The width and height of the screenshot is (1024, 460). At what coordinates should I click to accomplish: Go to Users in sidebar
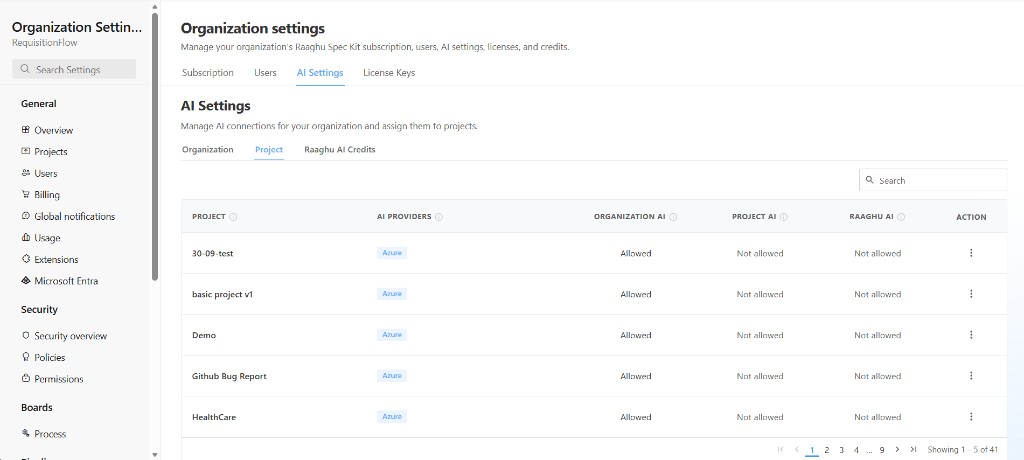pyautogui.click(x=39, y=173)
